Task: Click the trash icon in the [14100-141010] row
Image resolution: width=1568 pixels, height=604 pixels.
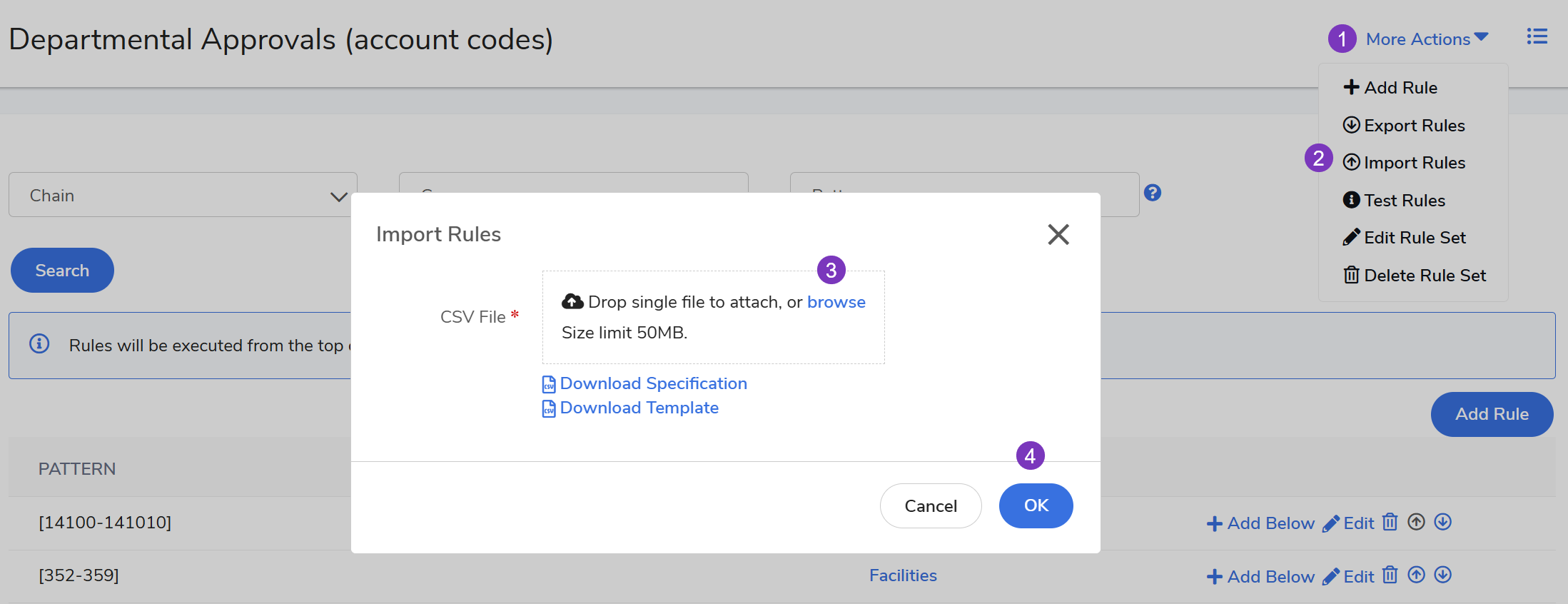Action: coord(1390,522)
